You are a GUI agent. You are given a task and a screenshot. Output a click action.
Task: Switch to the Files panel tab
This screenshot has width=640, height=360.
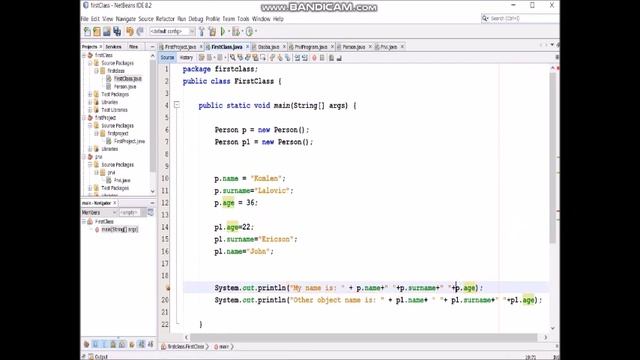coord(133,47)
